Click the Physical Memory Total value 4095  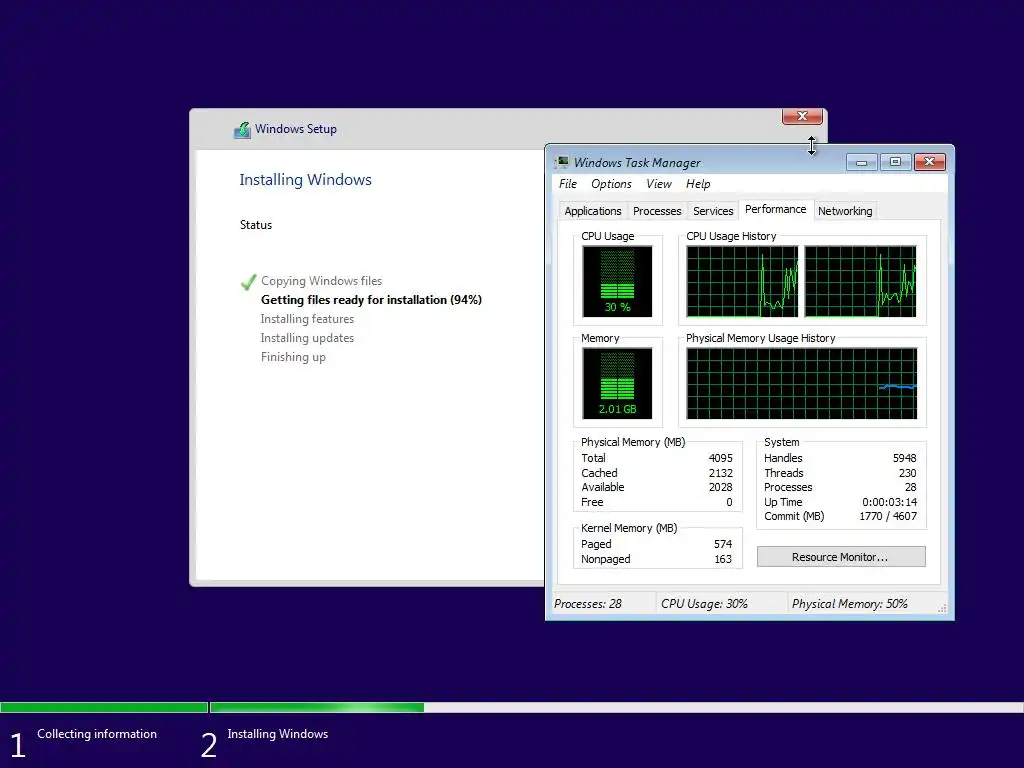pos(720,458)
